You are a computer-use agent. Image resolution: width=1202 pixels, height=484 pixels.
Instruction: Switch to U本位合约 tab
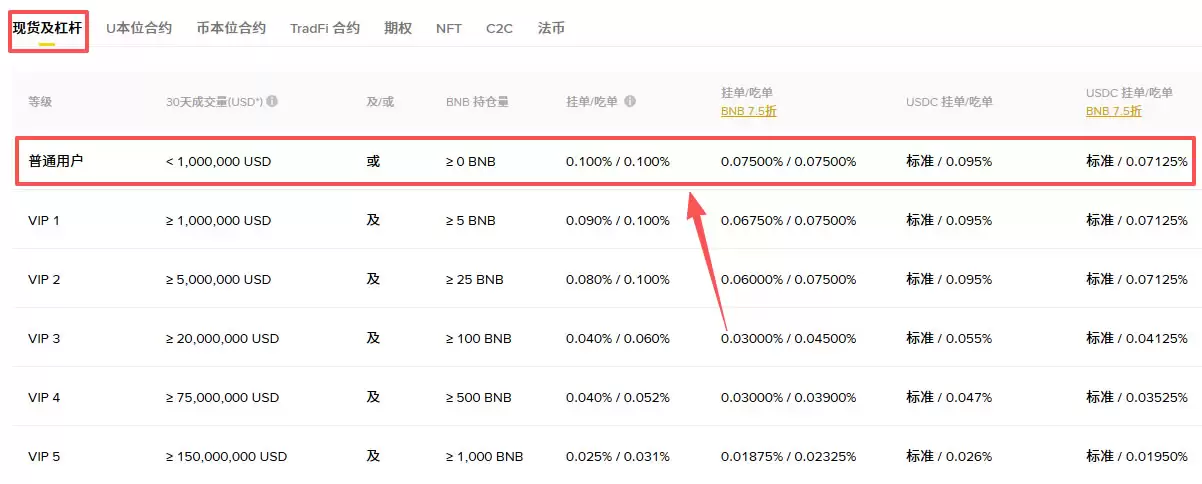click(x=139, y=28)
